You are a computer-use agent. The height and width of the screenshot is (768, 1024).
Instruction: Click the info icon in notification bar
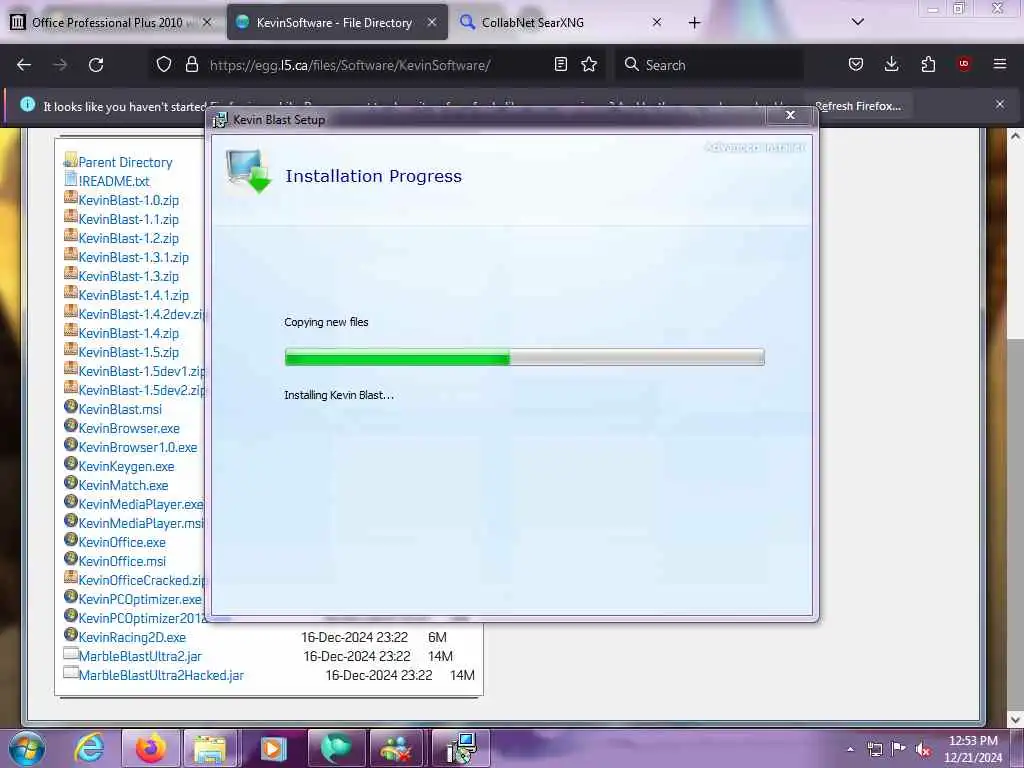[27, 104]
